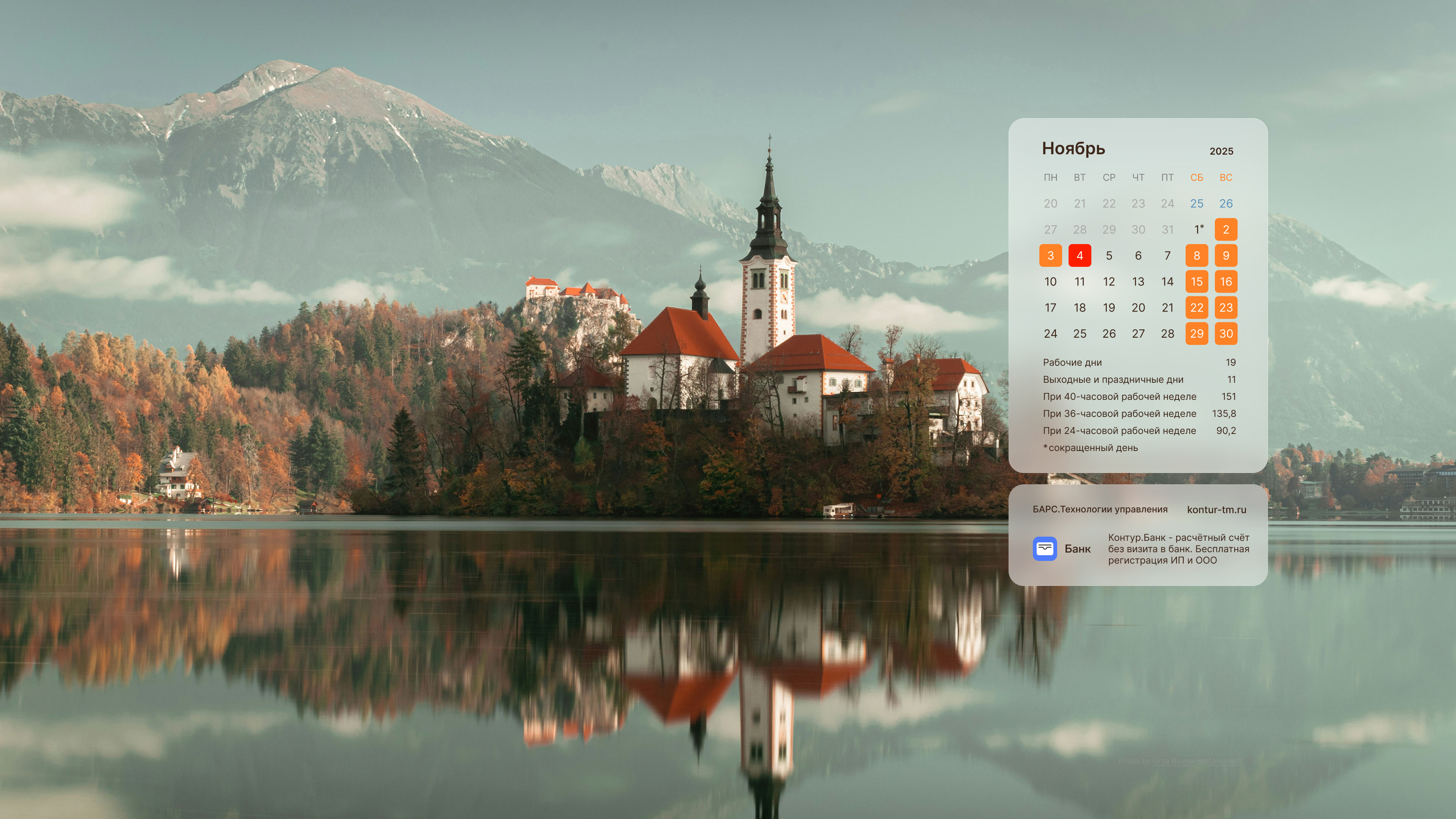Click the blue Kontur Bank card icon

point(1045,548)
